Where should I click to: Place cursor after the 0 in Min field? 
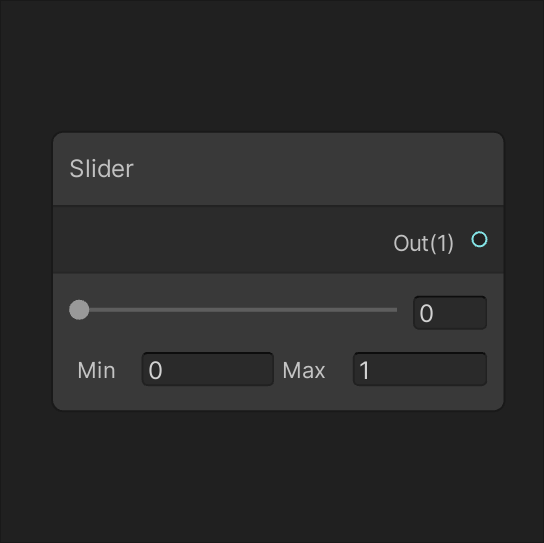pos(164,370)
